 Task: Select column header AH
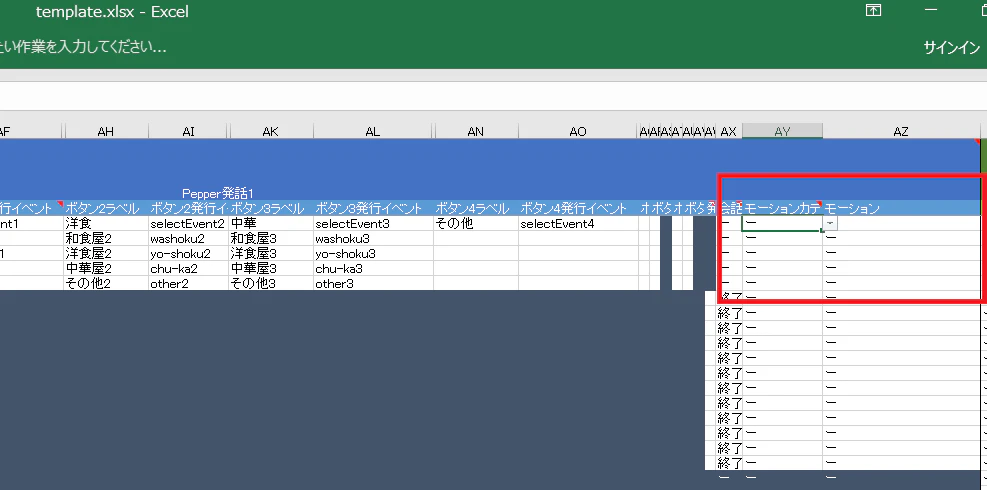[106, 131]
